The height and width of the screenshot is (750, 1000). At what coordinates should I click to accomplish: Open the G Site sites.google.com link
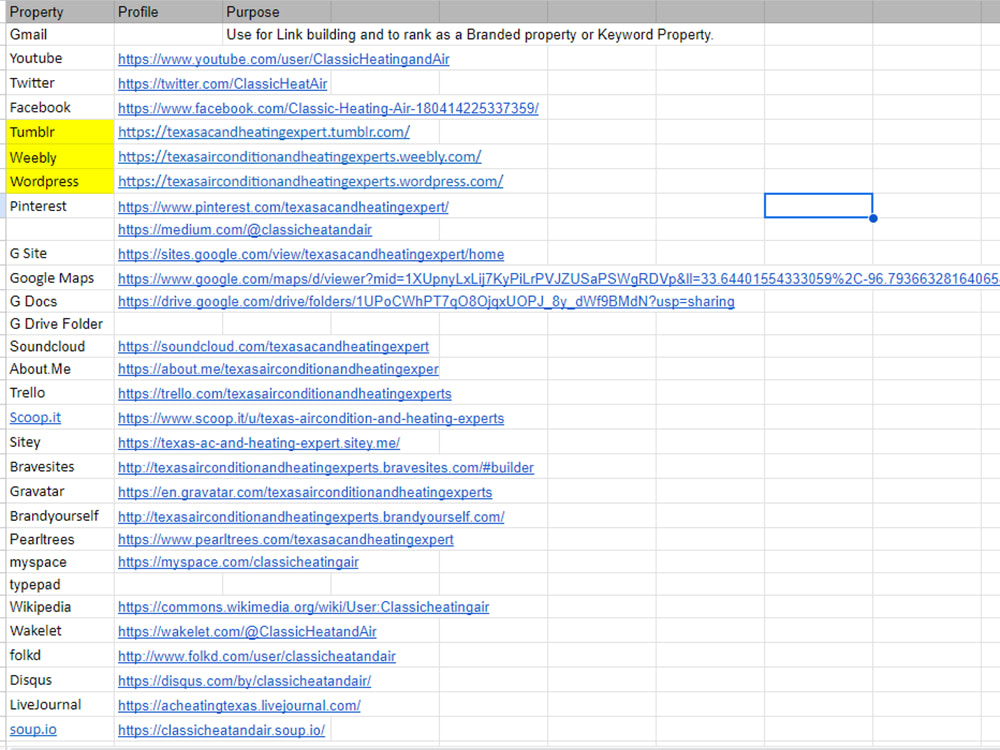pyautogui.click(x=311, y=254)
